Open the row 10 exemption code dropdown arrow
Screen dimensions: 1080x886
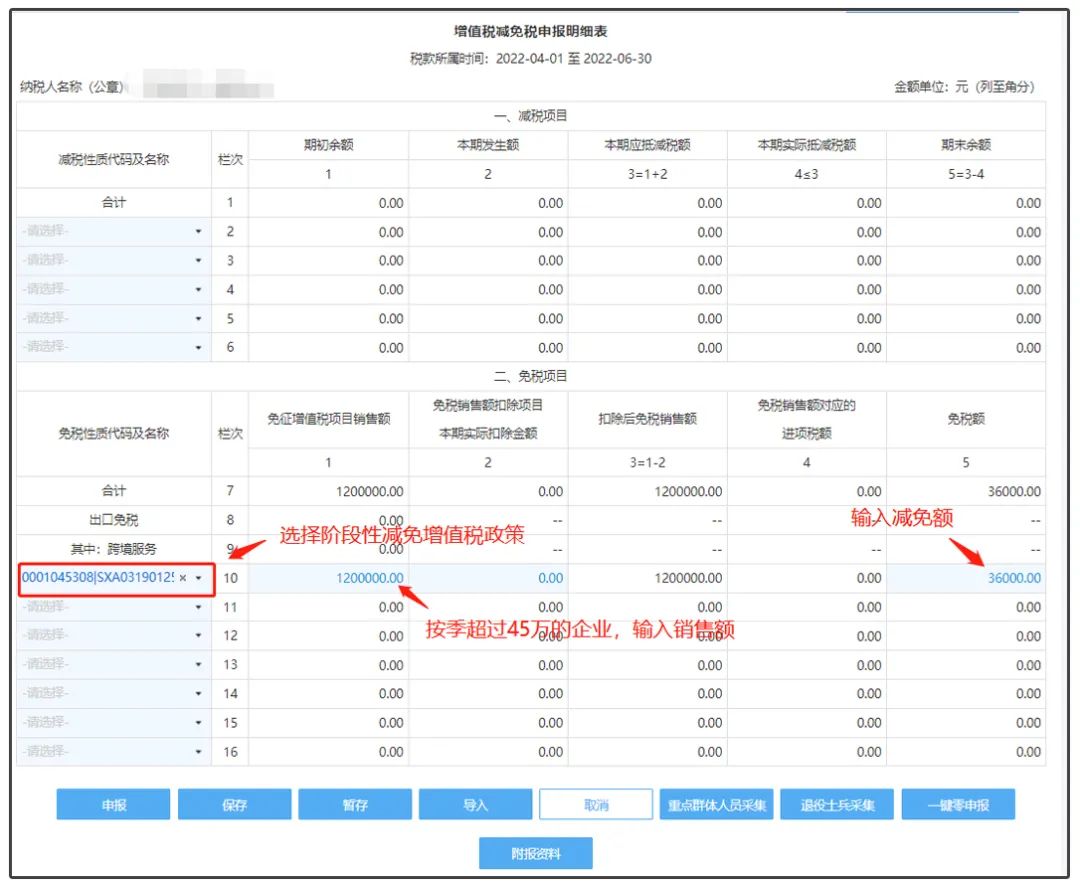[x=198, y=578]
